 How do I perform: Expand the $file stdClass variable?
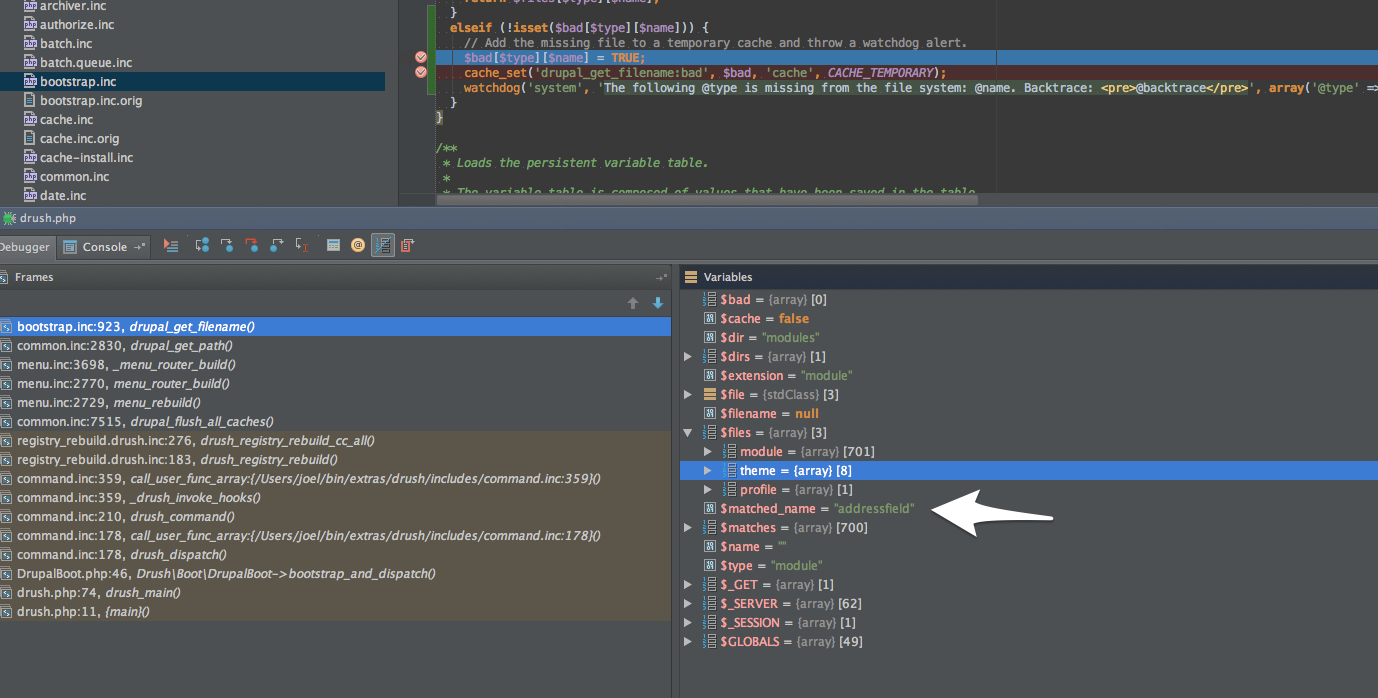(x=688, y=395)
